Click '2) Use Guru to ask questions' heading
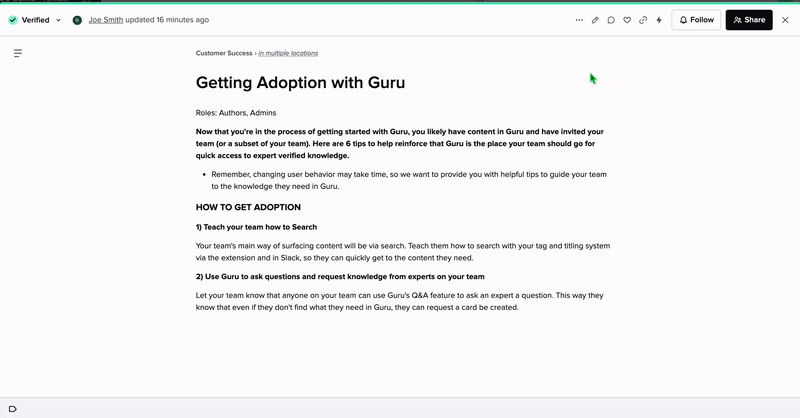This screenshot has width=800, height=418. pyautogui.click(x=340, y=277)
